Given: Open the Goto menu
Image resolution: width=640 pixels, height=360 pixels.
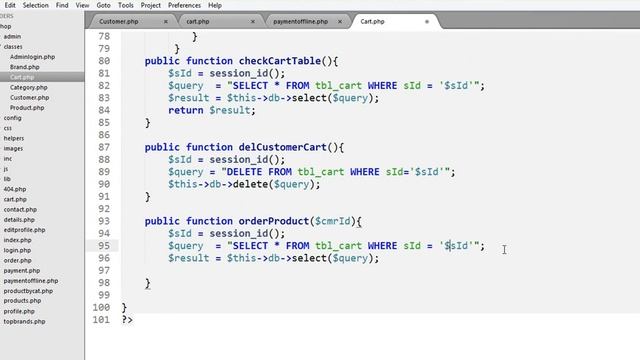Looking at the screenshot, I should coord(104,5).
